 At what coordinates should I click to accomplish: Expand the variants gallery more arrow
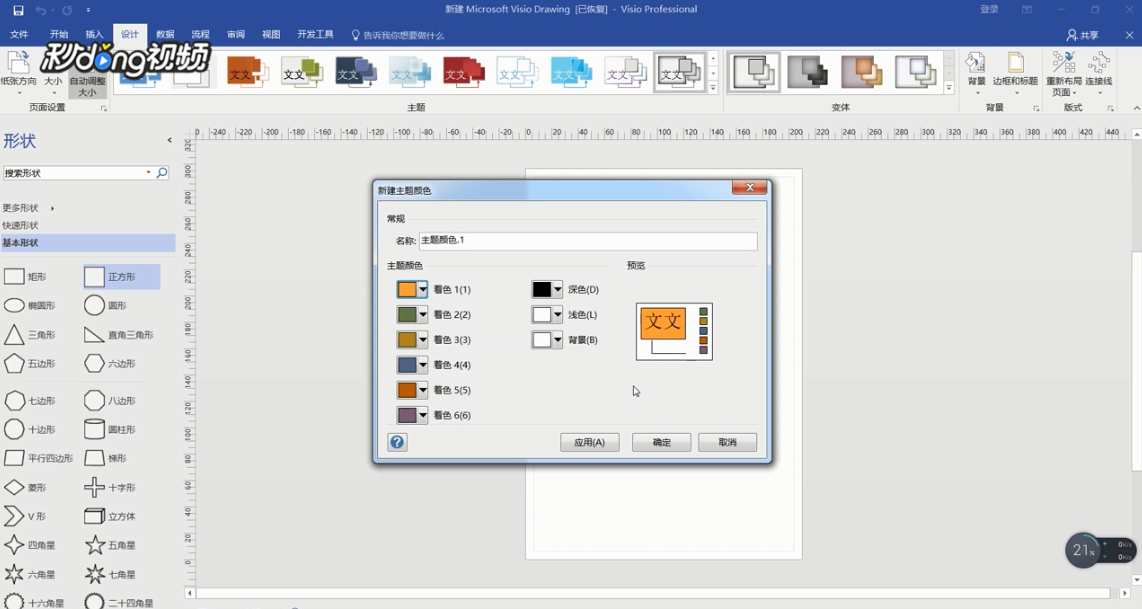pos(949,87)
